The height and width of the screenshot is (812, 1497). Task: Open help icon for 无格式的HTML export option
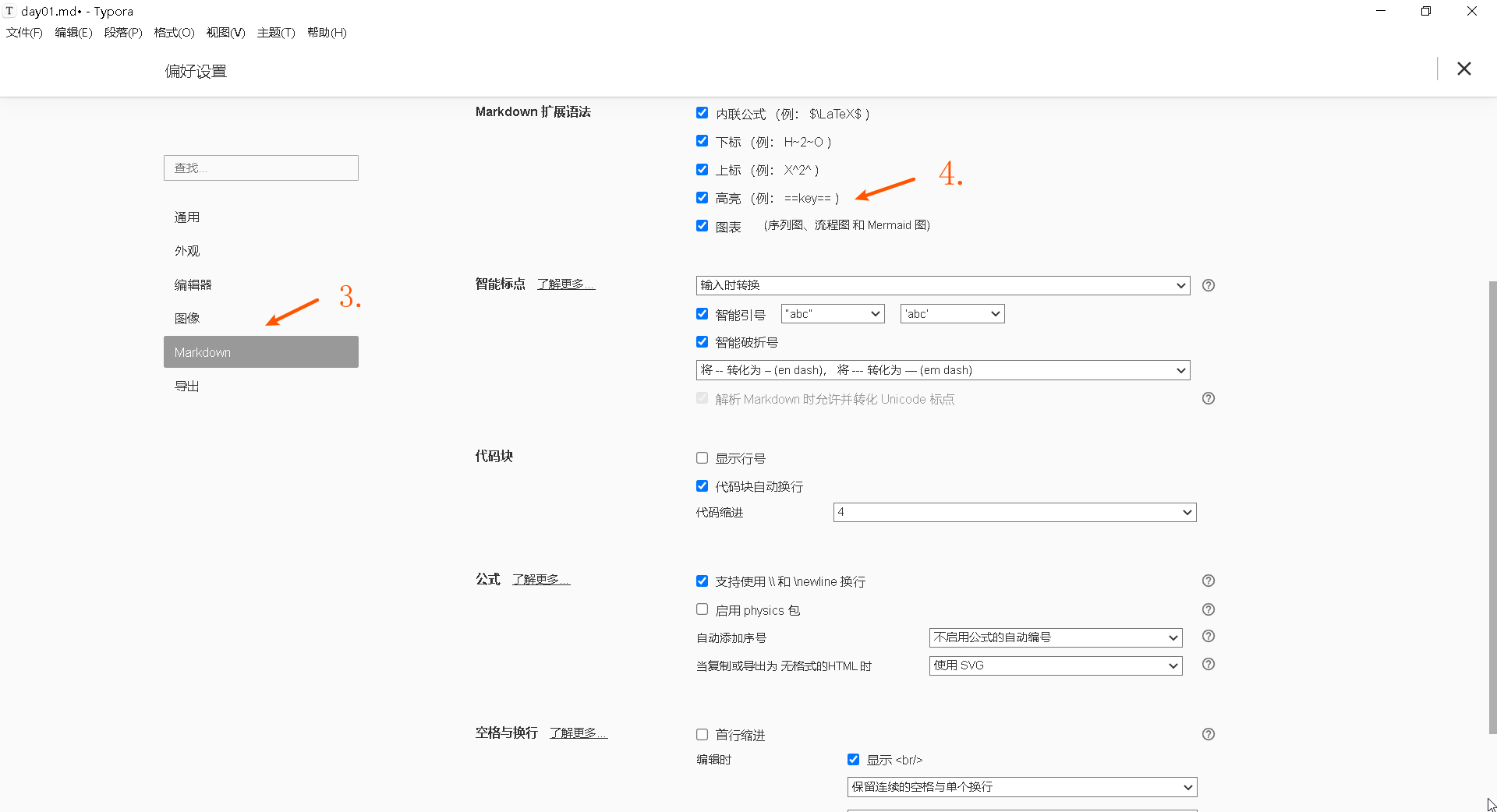1209,664
